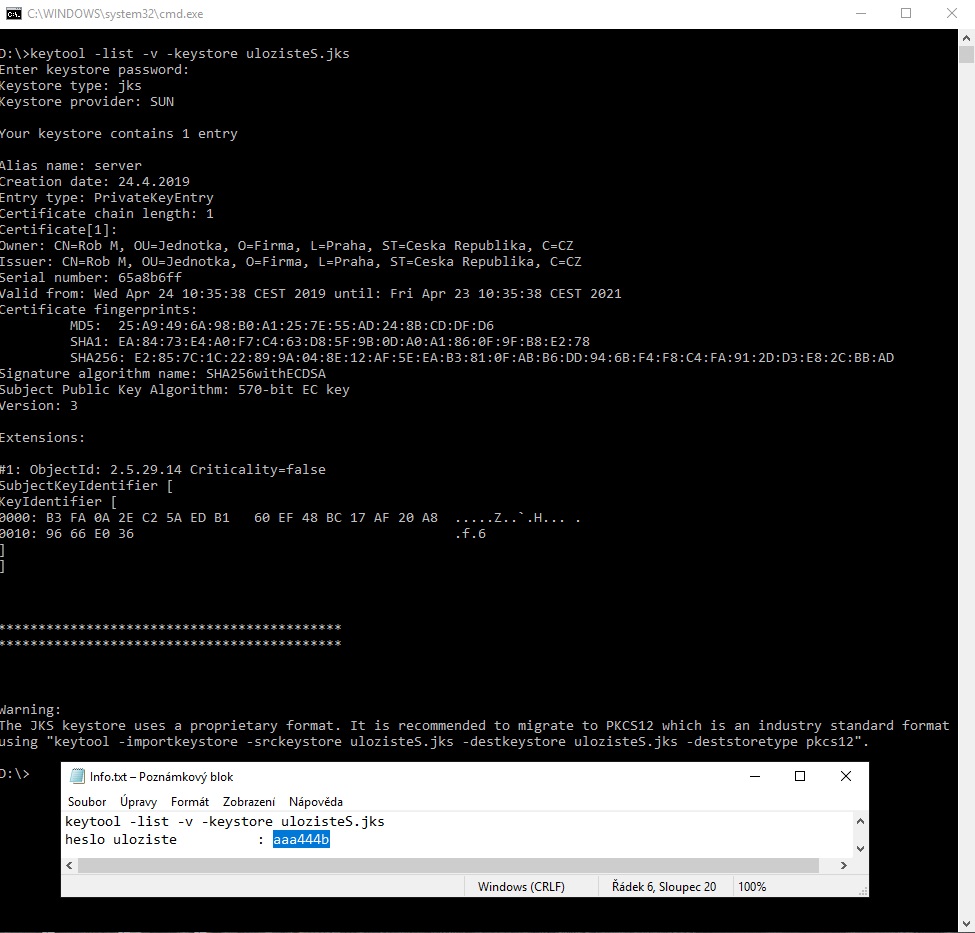Screen dimensions: 975x933
Task: Click the Notepad horizontal scrollbar thumb
Action: pyautogui.click(x=448, y=865)
